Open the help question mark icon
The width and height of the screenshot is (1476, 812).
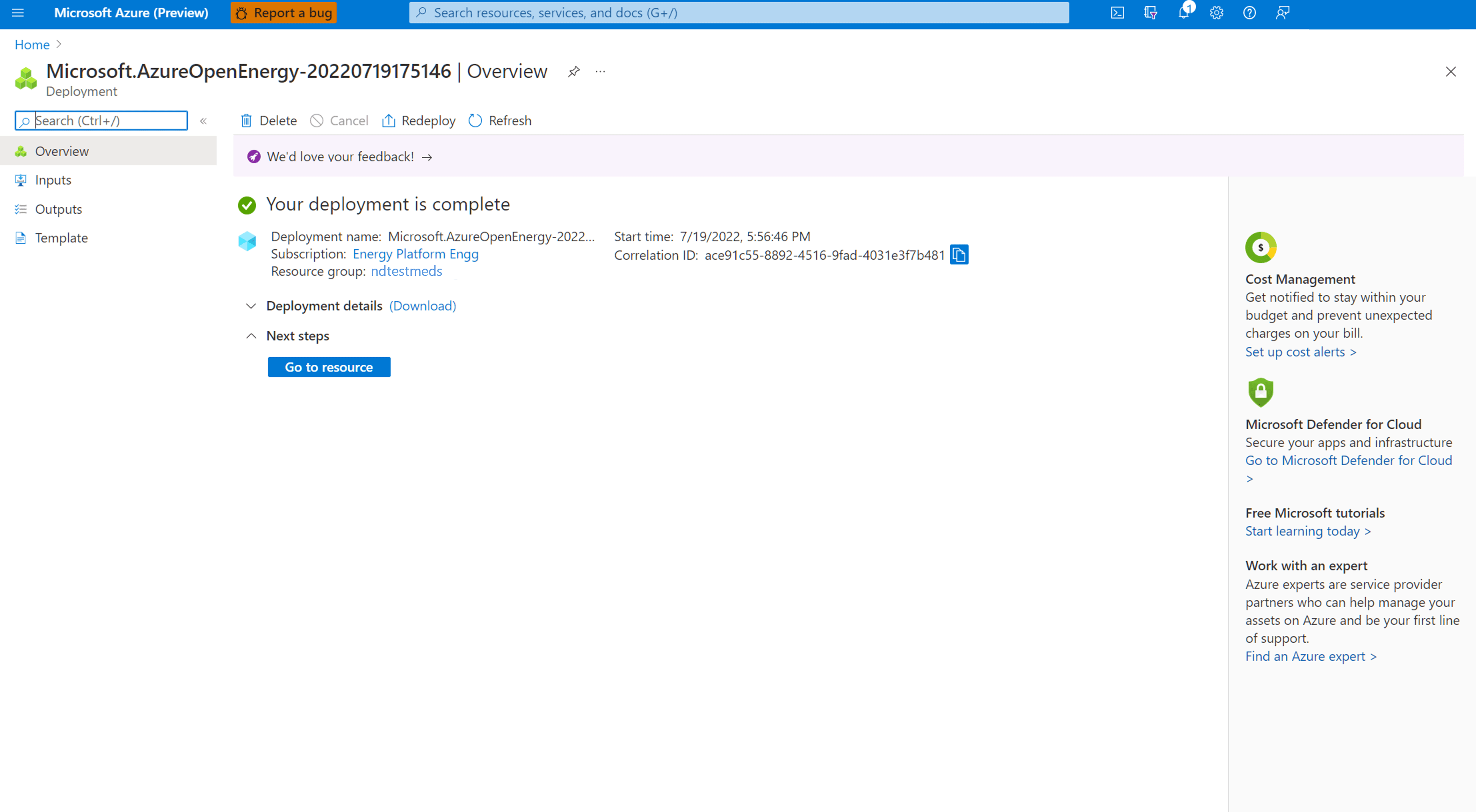[x=1250, y=12]
